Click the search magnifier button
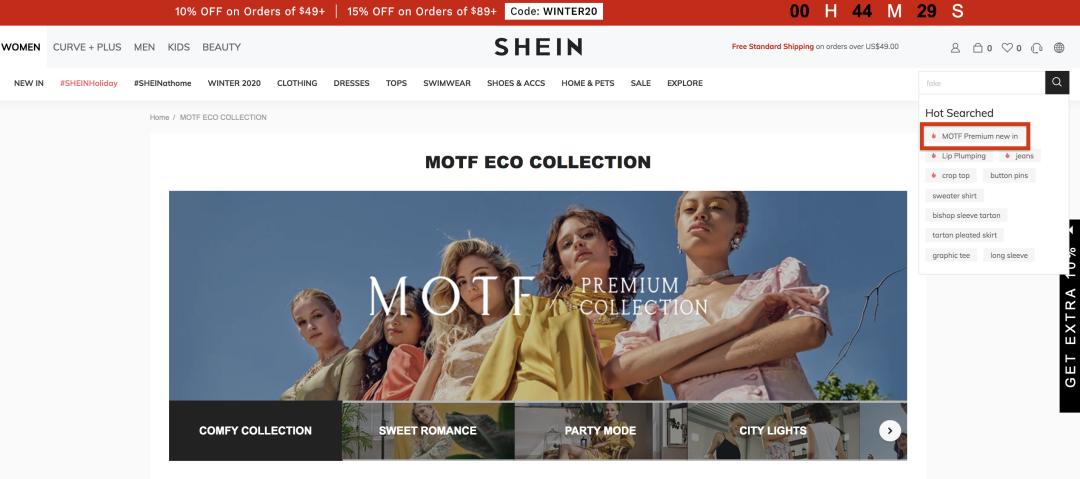Image resolution: width=1080 pixels, height=479 pixels. [1057, 83]
